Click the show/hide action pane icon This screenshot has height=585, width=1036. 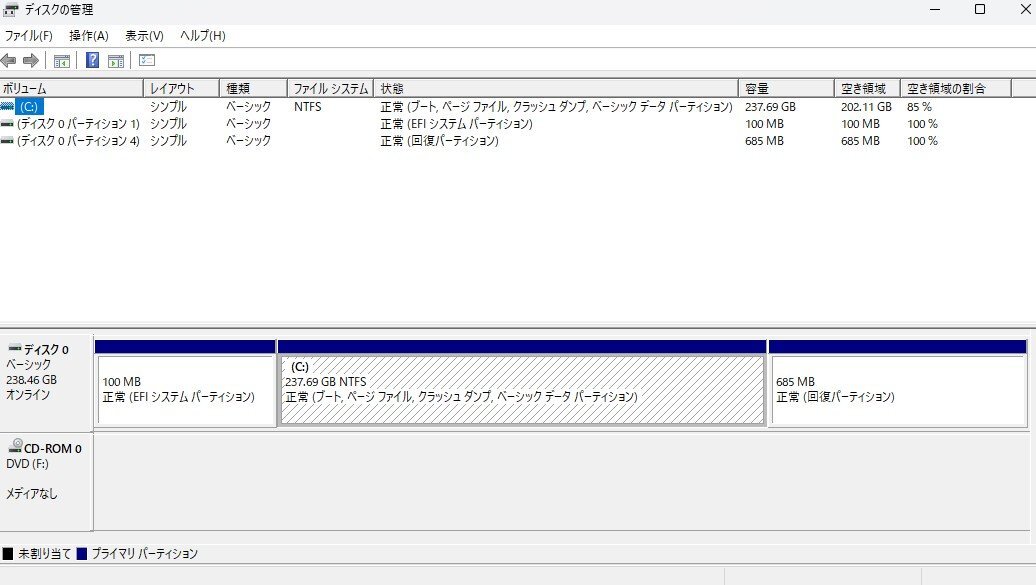pyautogui.click(x=116, y=61)
